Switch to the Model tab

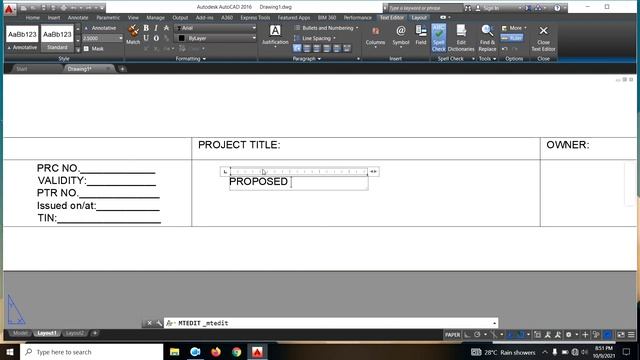[x=20, y=333]
